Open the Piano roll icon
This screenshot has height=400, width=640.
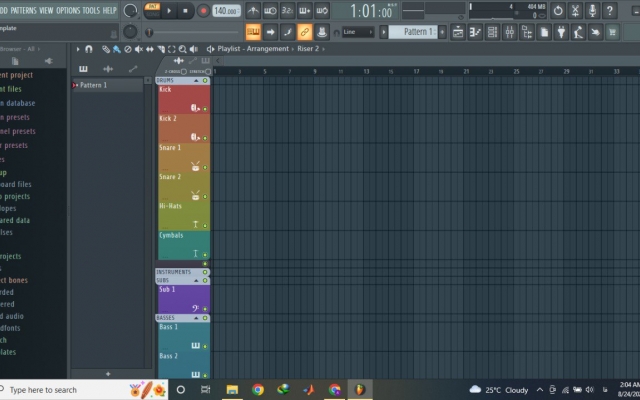coord(475,32)
